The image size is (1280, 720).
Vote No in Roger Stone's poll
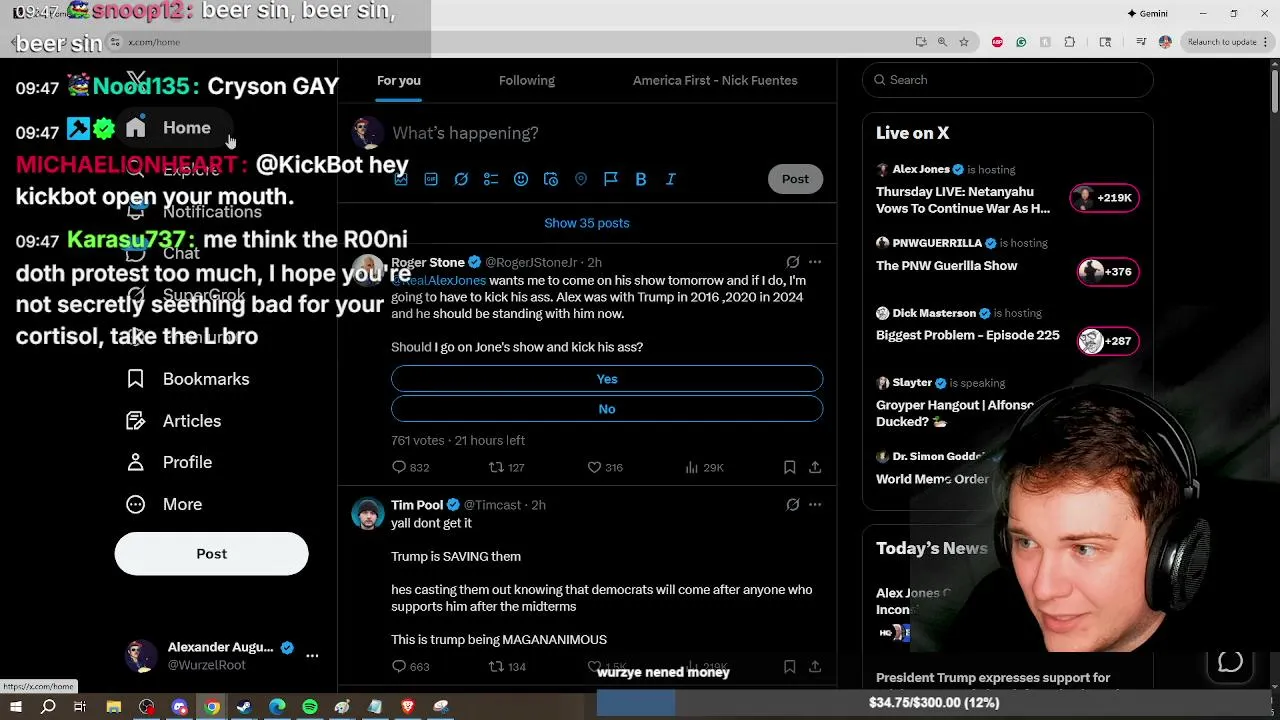(x=607, y=409)
